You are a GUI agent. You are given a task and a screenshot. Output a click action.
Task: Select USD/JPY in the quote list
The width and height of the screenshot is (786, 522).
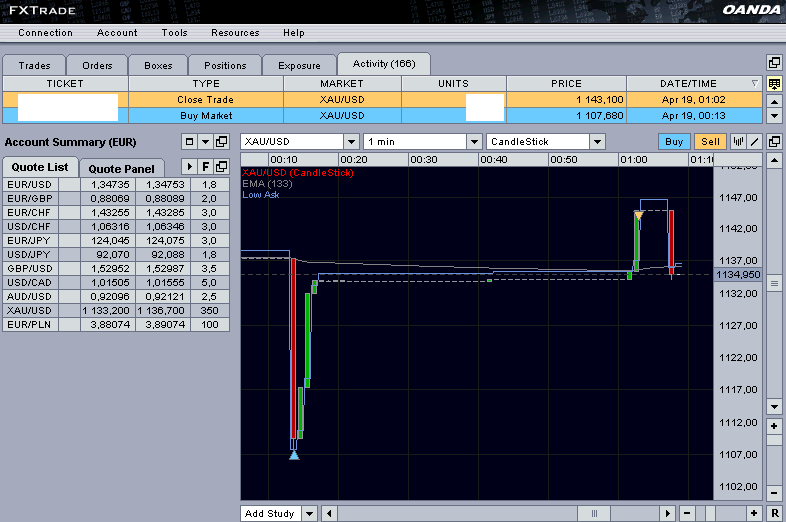(116, 254)
